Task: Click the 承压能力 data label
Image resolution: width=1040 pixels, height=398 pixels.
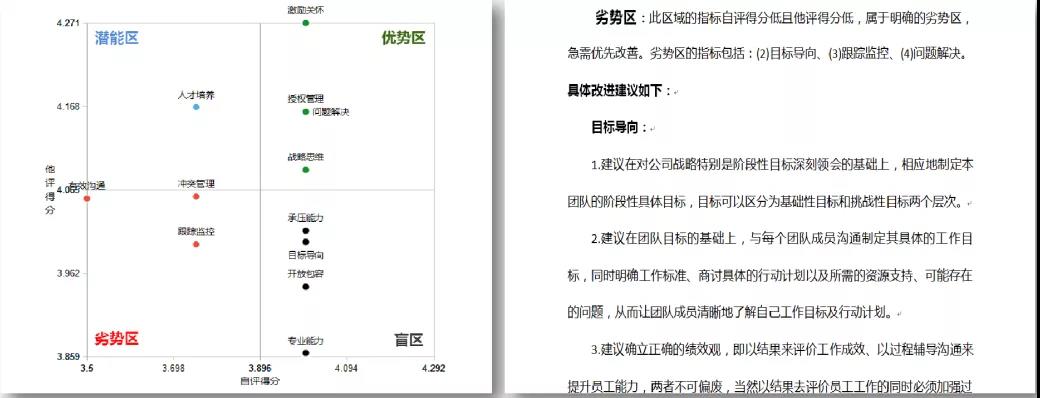Action: click(306, 218)
